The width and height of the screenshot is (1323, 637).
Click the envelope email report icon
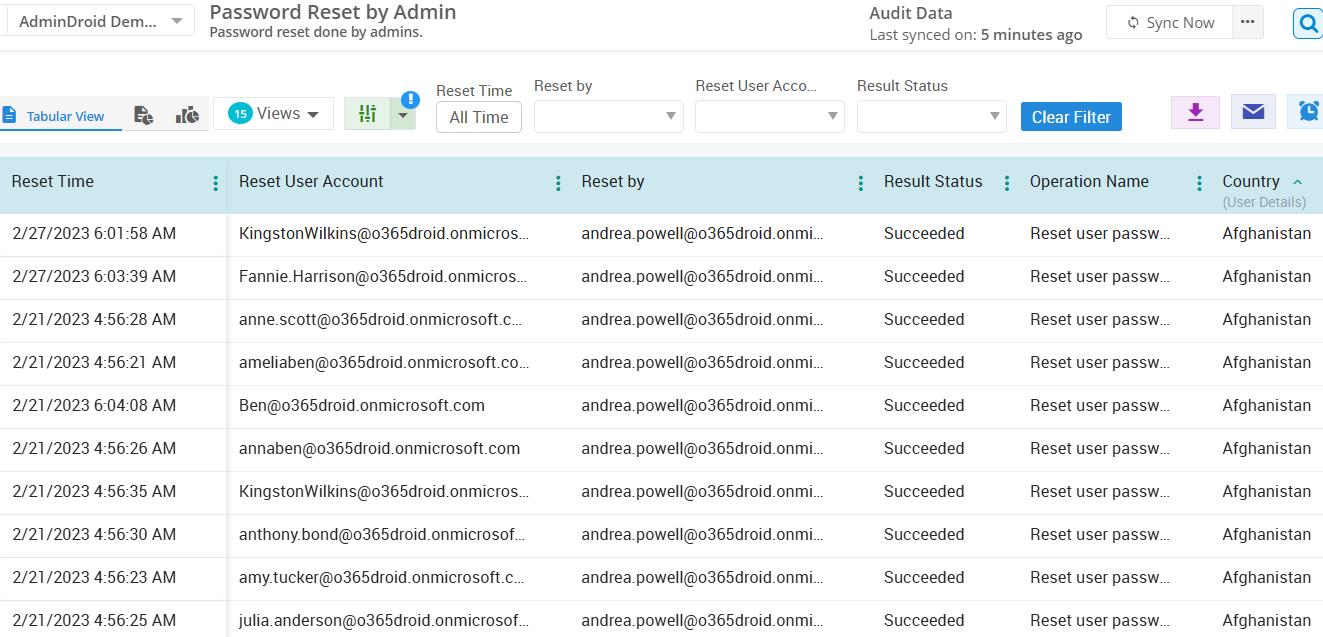(x=1253, y=112)
